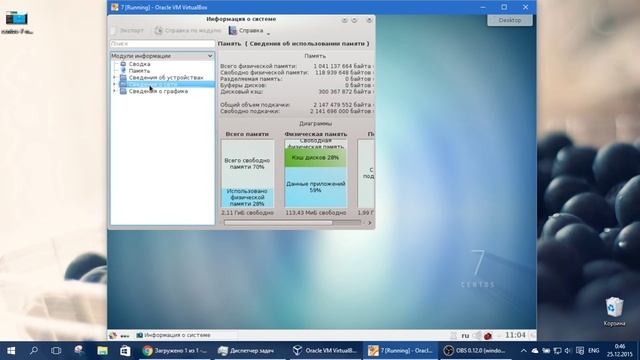
Task: Open the dropdown arrow next to Справка
Action: tap(268, 34)
